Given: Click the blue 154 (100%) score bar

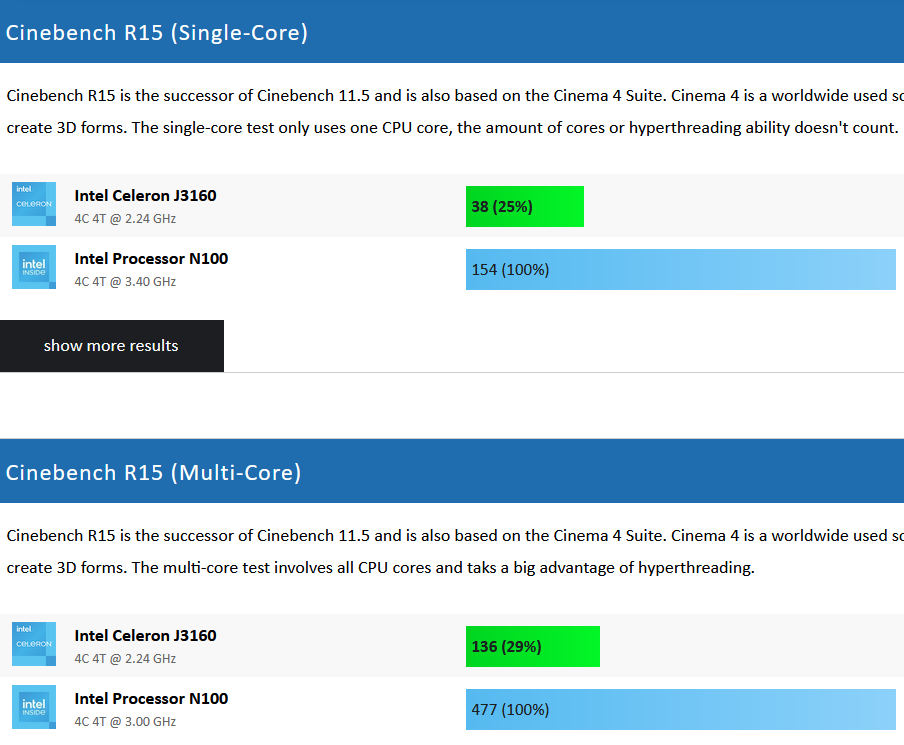Looking at the screenshot, I should click(x=681, y=269).
